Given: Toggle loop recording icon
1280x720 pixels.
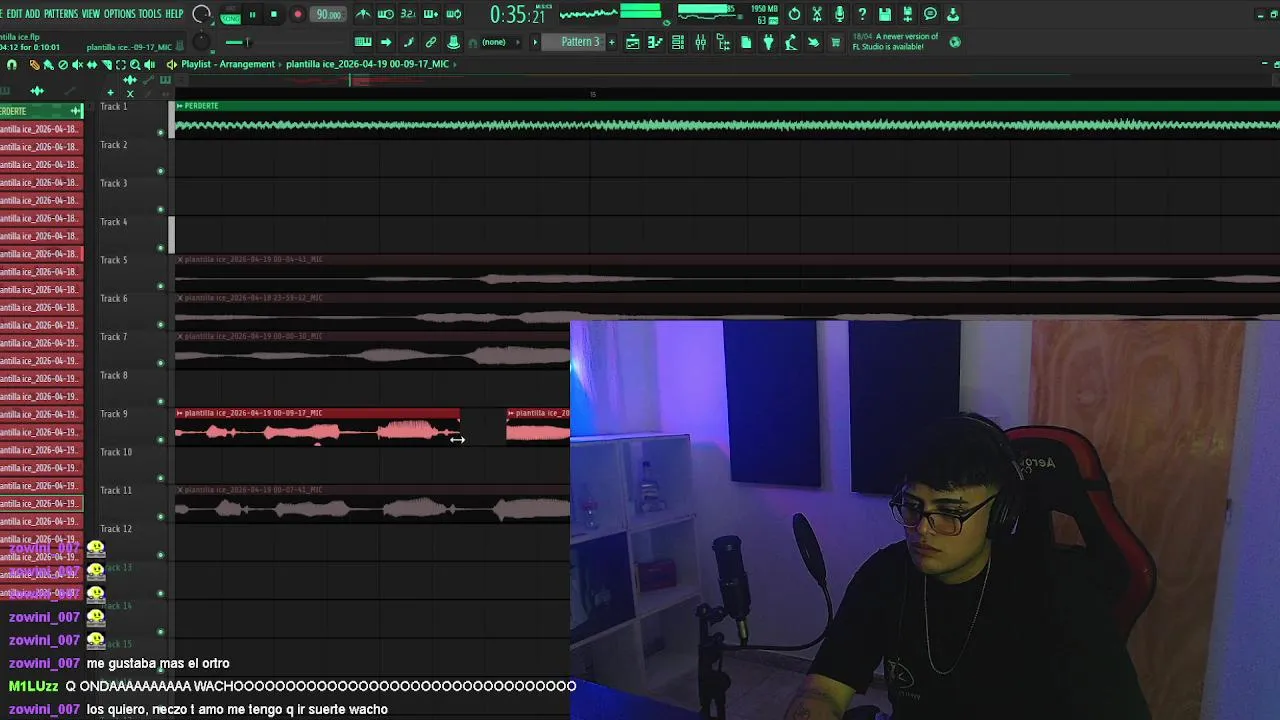Looking at the screenshot, I should (454, 14).
